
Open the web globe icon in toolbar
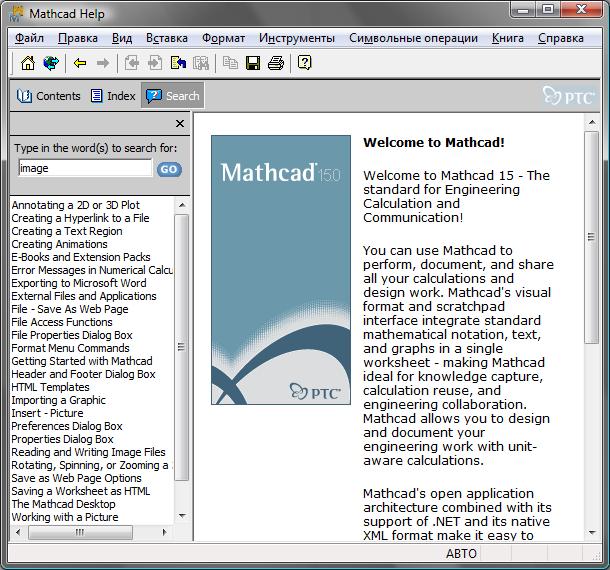(x=51, y=63)
